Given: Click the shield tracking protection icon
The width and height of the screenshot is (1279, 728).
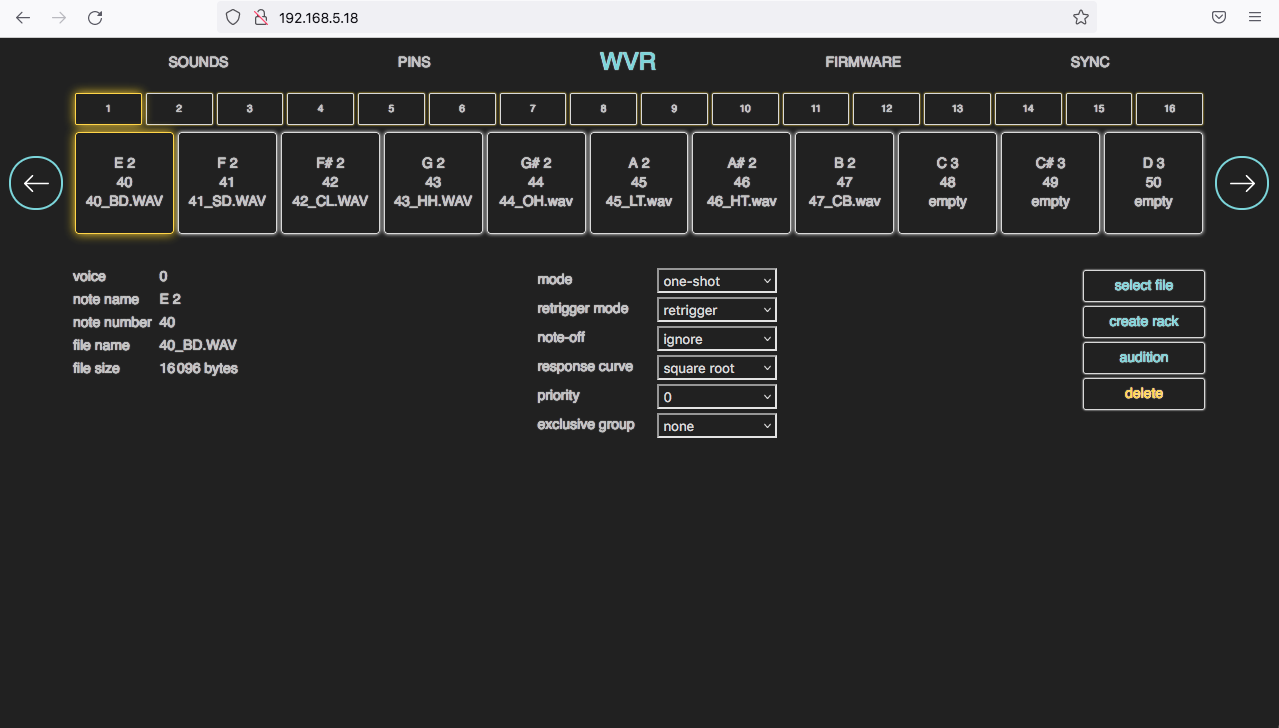Looking at the screenshot, I should tap(233, 18).
